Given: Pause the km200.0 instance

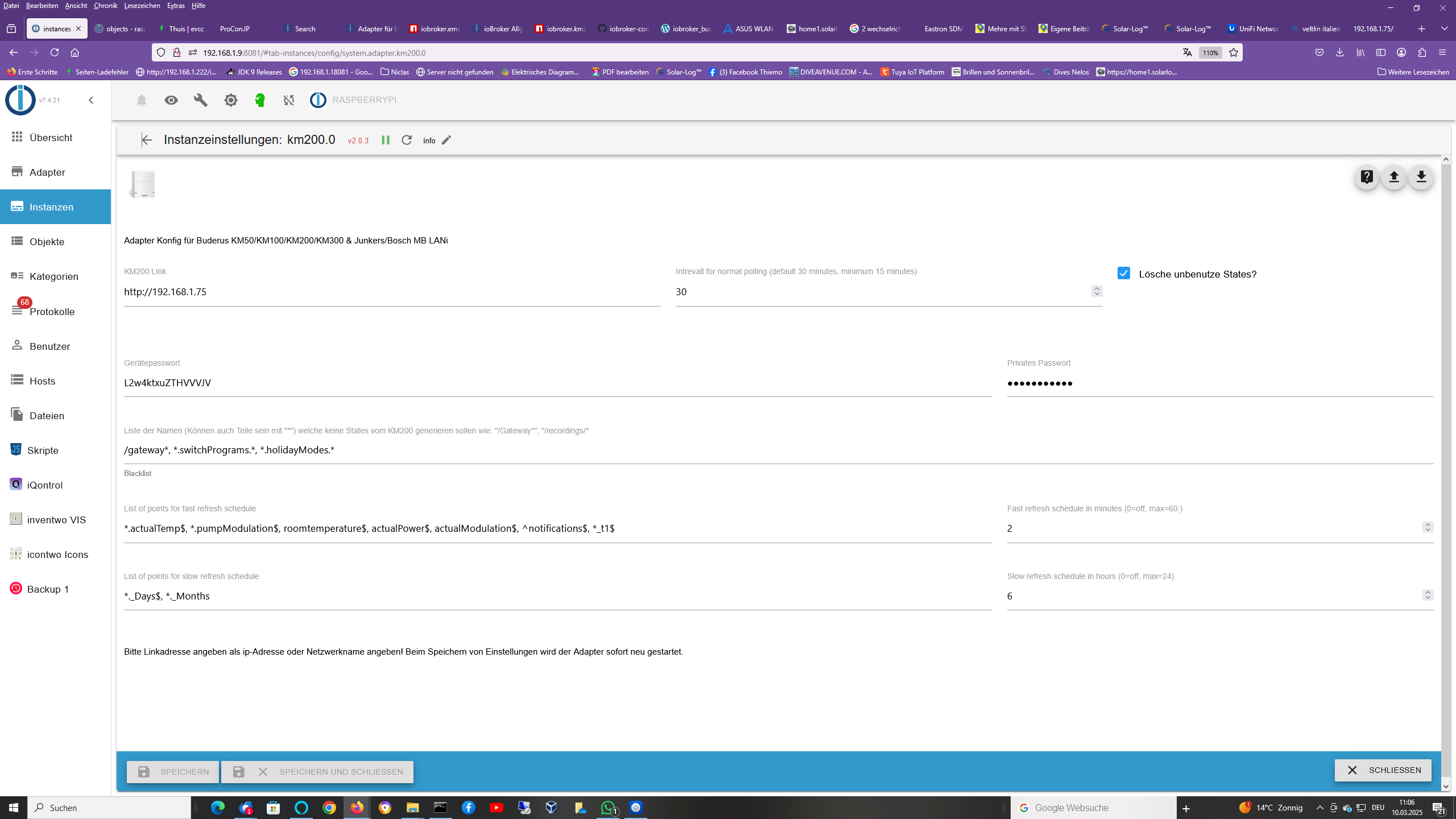Looking at the screenshot, I should click(386, 140).
